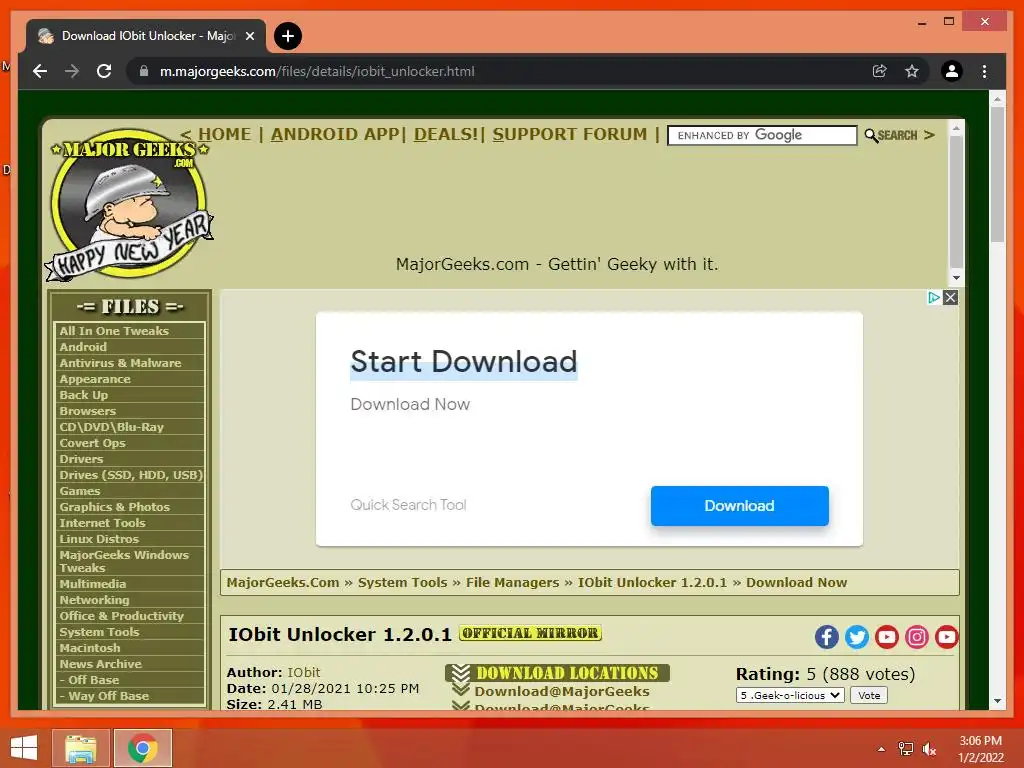1024x768 pixels.
Task: Open ANDROID APP navigation link
Action: pos(334,134)
